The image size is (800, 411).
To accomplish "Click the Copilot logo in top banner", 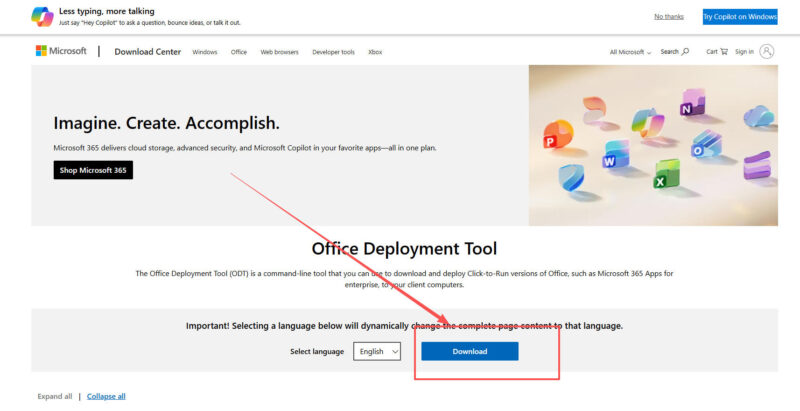I will [42, 16].
